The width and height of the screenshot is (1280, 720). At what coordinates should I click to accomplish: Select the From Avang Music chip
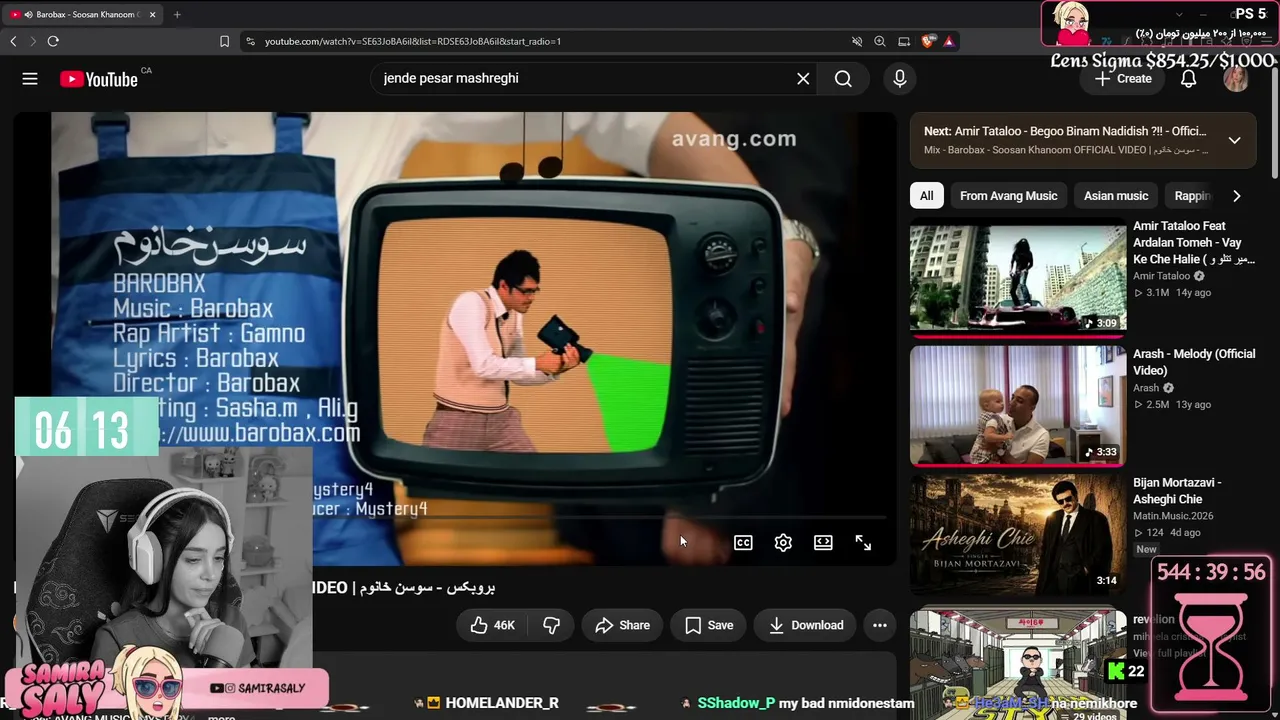1008,196
